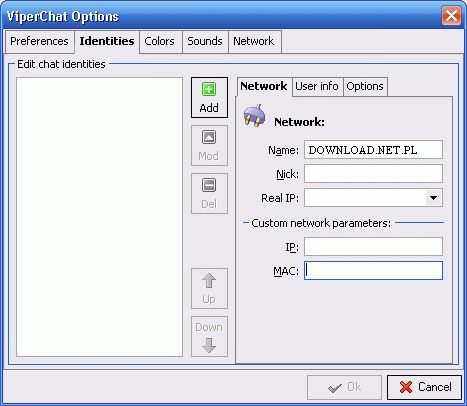Viewport: 467px width, 406px height.
Task: Click the network plug icon
Action: pyautogui.click(x=255, y=116)
